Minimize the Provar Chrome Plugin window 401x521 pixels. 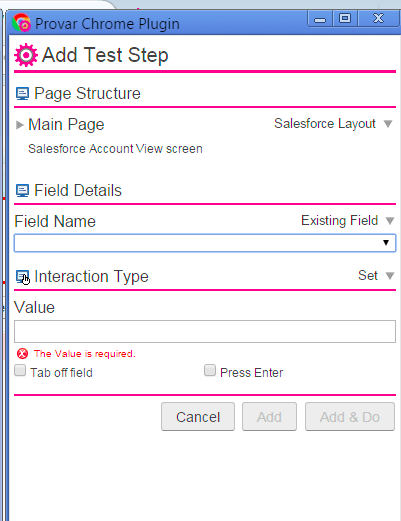[x=320, y=18]
